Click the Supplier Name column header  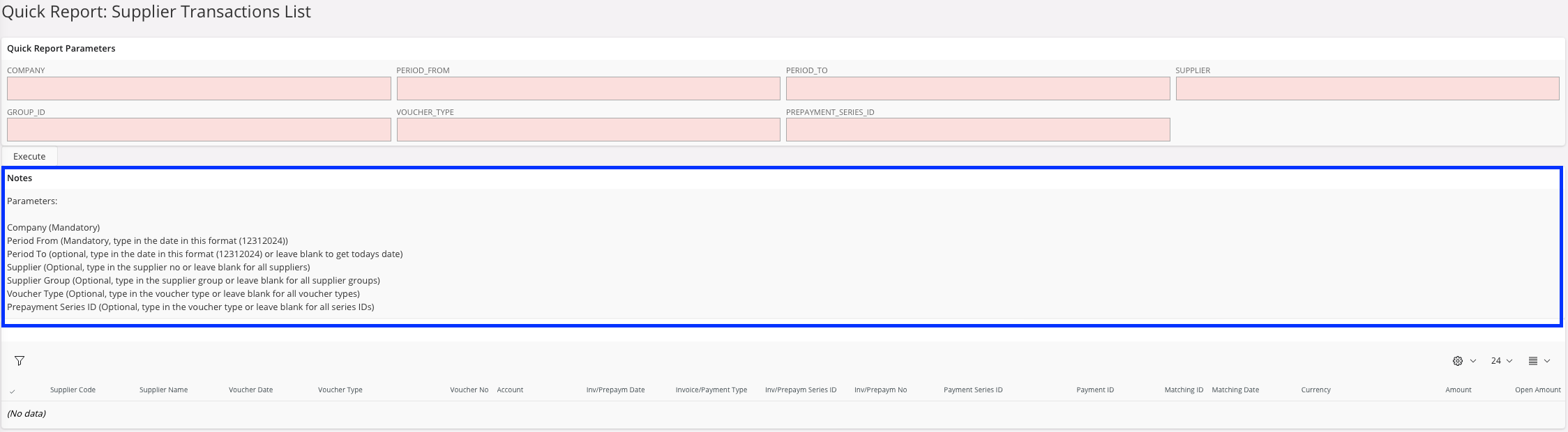[x=163, y=390]
